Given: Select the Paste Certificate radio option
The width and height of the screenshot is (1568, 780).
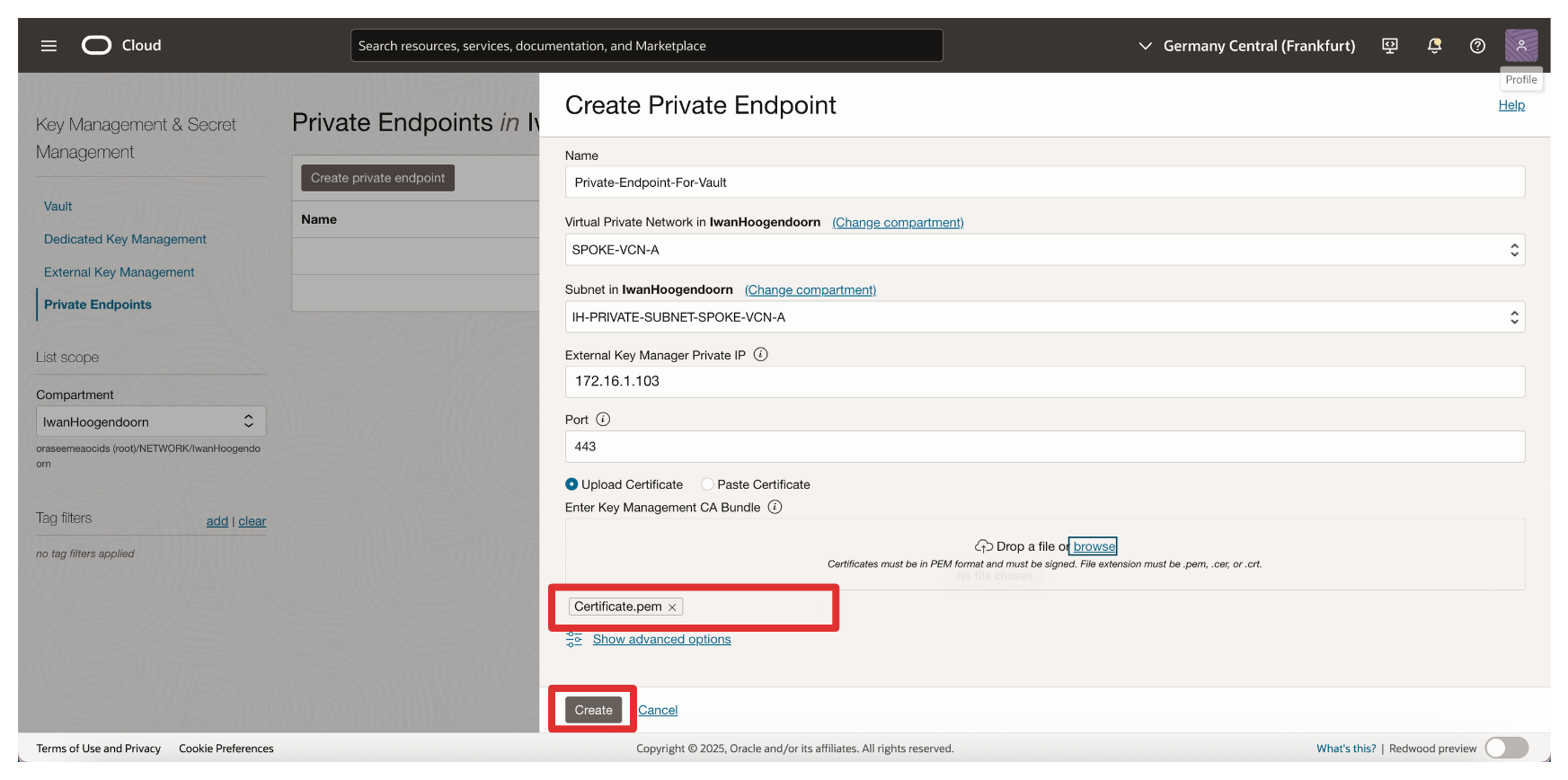Looking at the screenshot, I should point(707,484).
